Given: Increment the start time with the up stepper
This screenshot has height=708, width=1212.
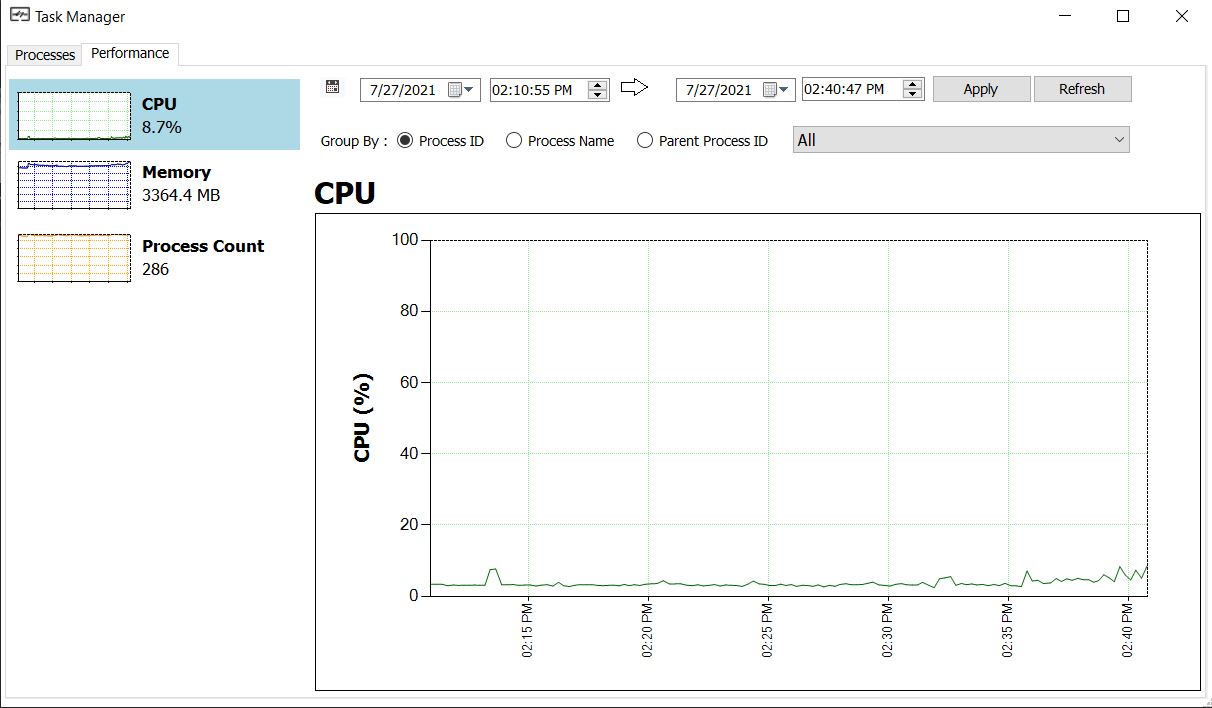Looking at the screenshot, I should coord(598,84).
